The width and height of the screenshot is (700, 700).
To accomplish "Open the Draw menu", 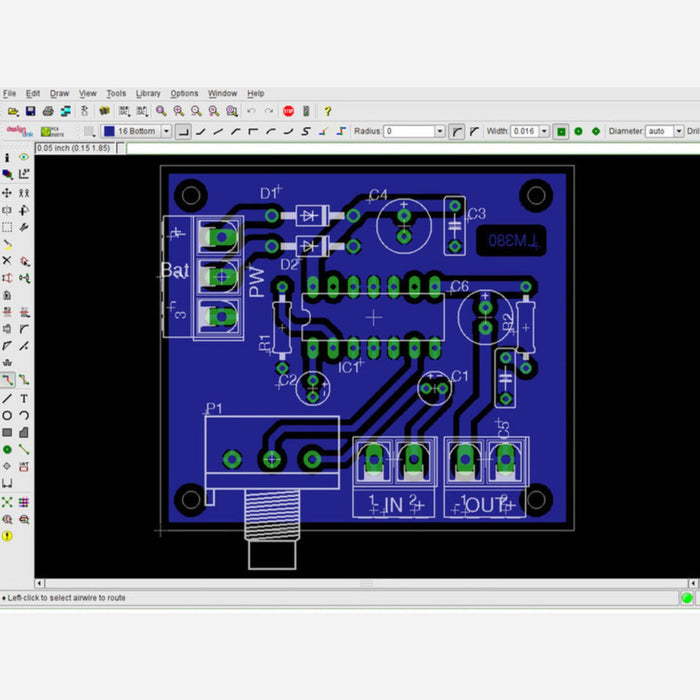I will (x=60, y=93).
